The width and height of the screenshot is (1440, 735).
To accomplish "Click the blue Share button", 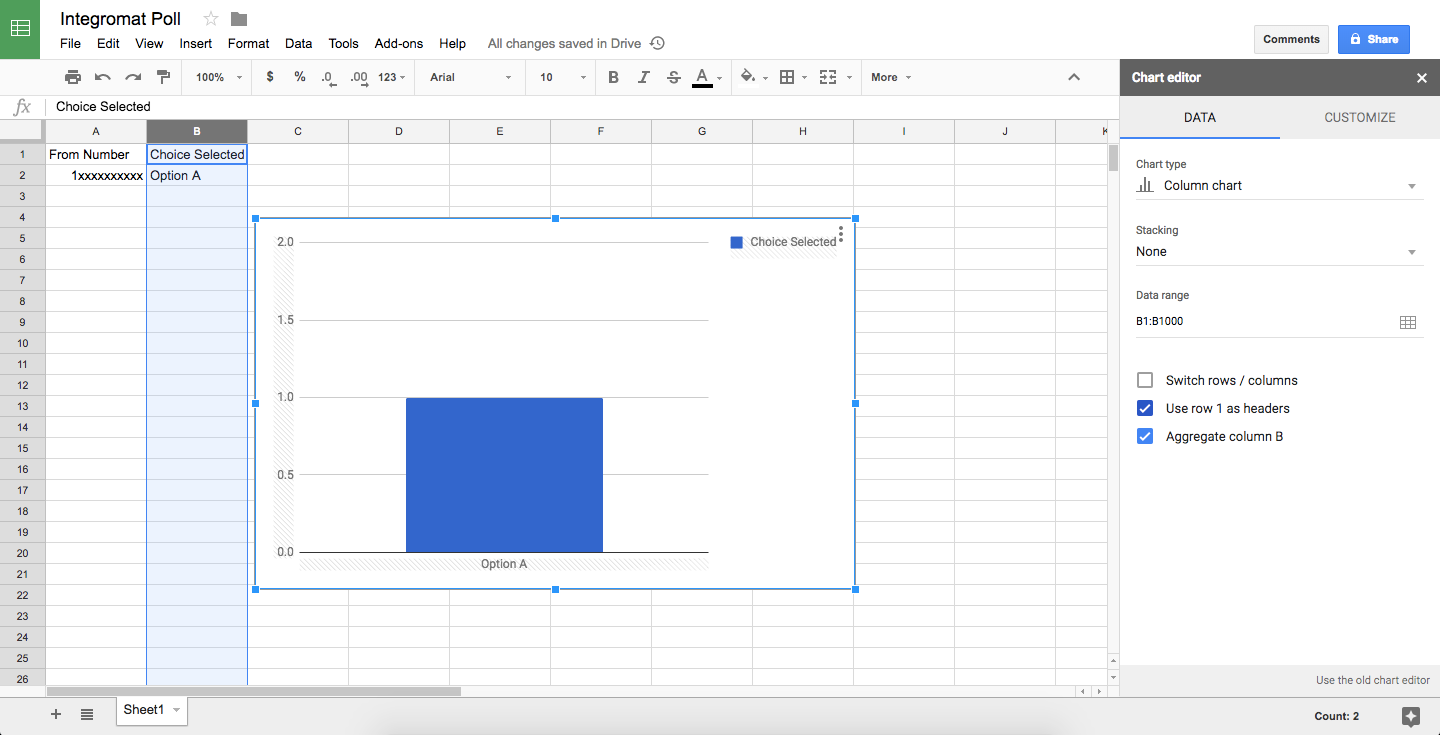I will click(1373, 39).
